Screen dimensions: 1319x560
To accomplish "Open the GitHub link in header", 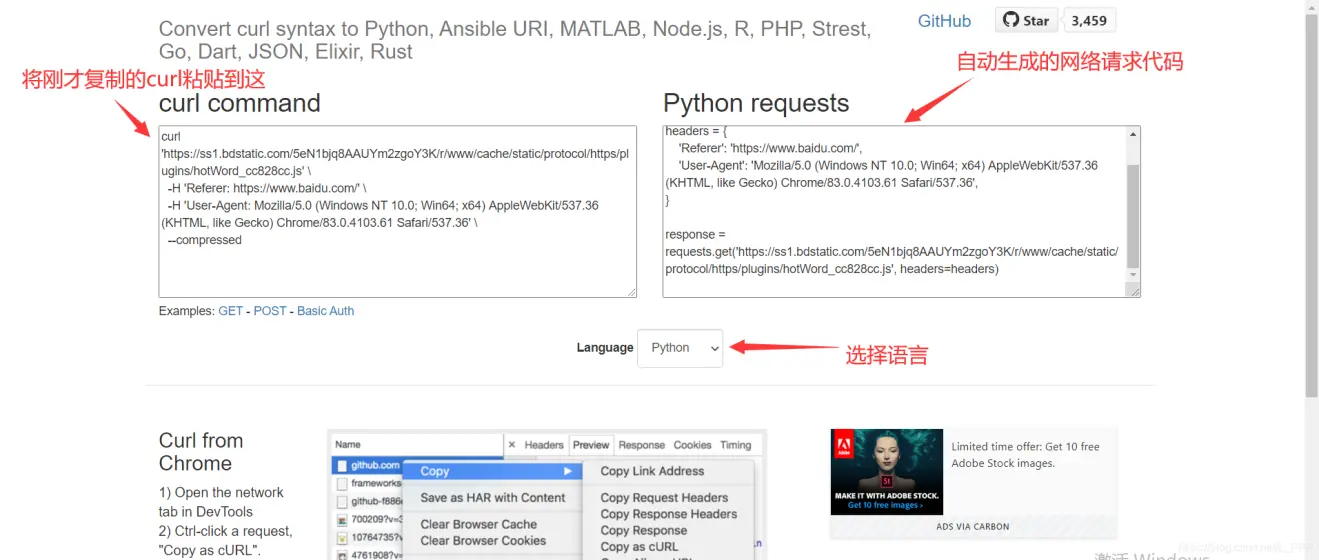I will tap(944, 21).
